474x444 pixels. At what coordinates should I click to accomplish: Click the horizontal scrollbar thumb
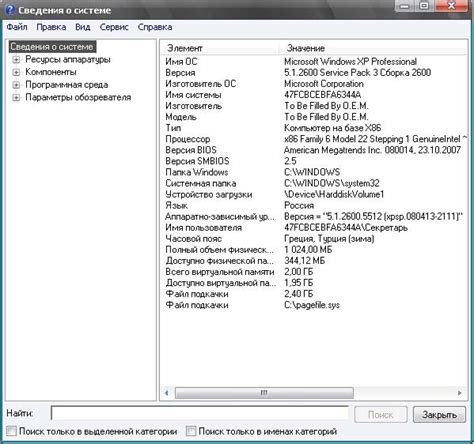(264, 393)
